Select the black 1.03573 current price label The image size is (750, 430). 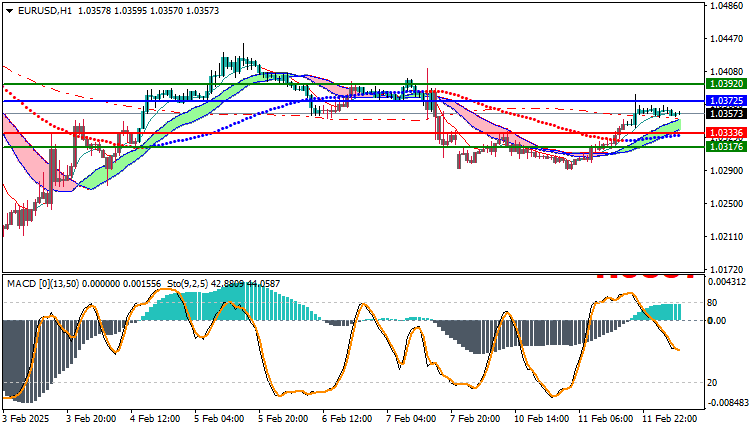pos(726,113)
